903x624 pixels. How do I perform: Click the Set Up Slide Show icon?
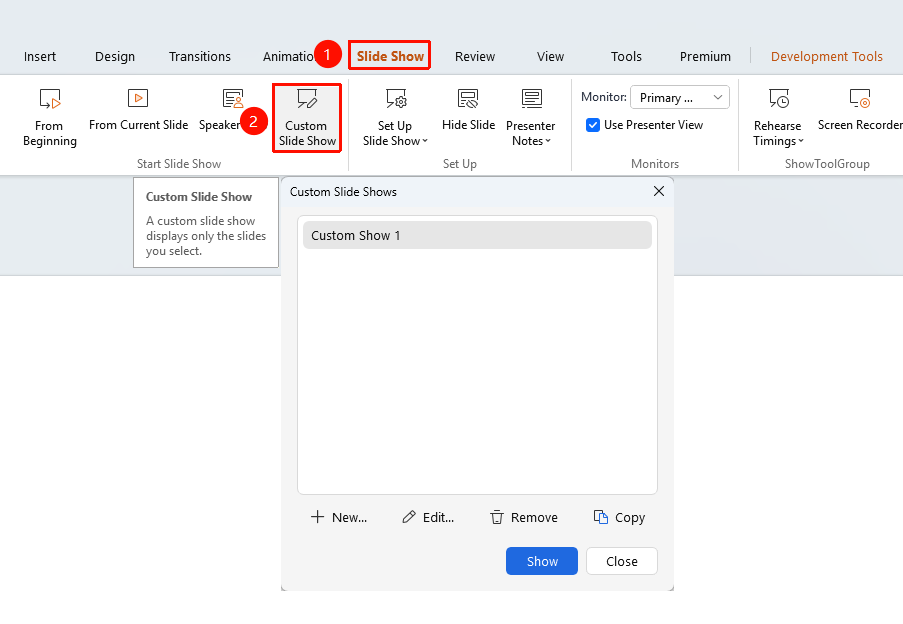[396, 99]
